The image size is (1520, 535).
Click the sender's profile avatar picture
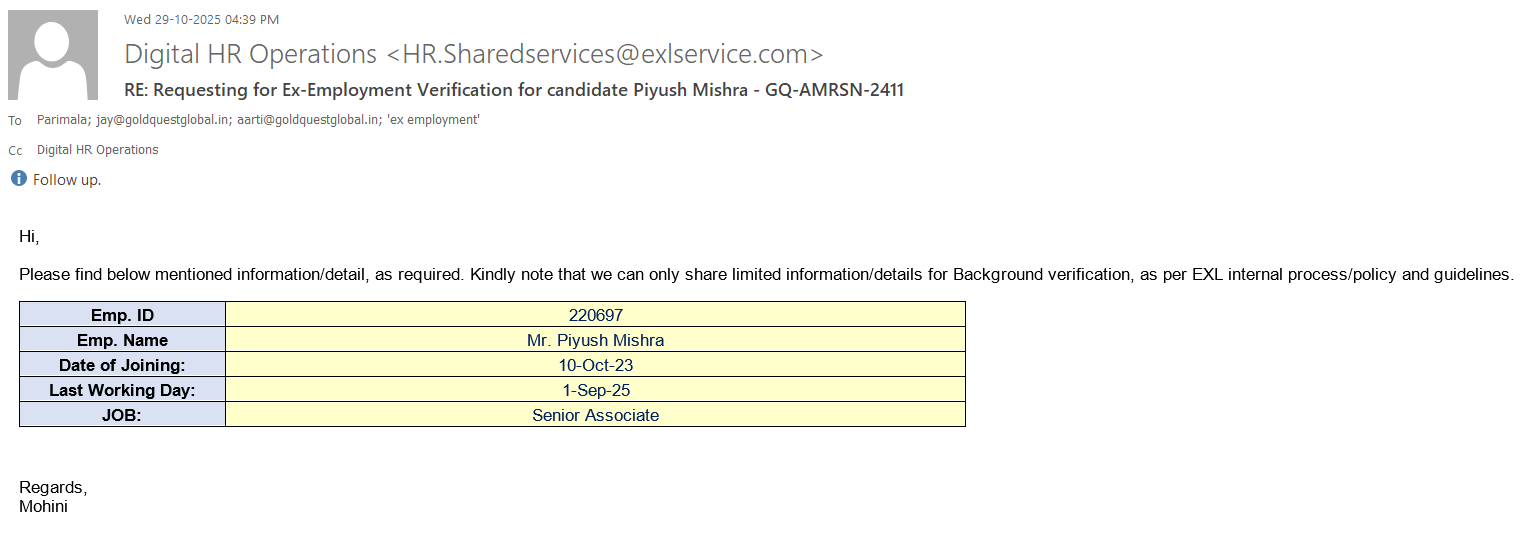coord(53,55)
